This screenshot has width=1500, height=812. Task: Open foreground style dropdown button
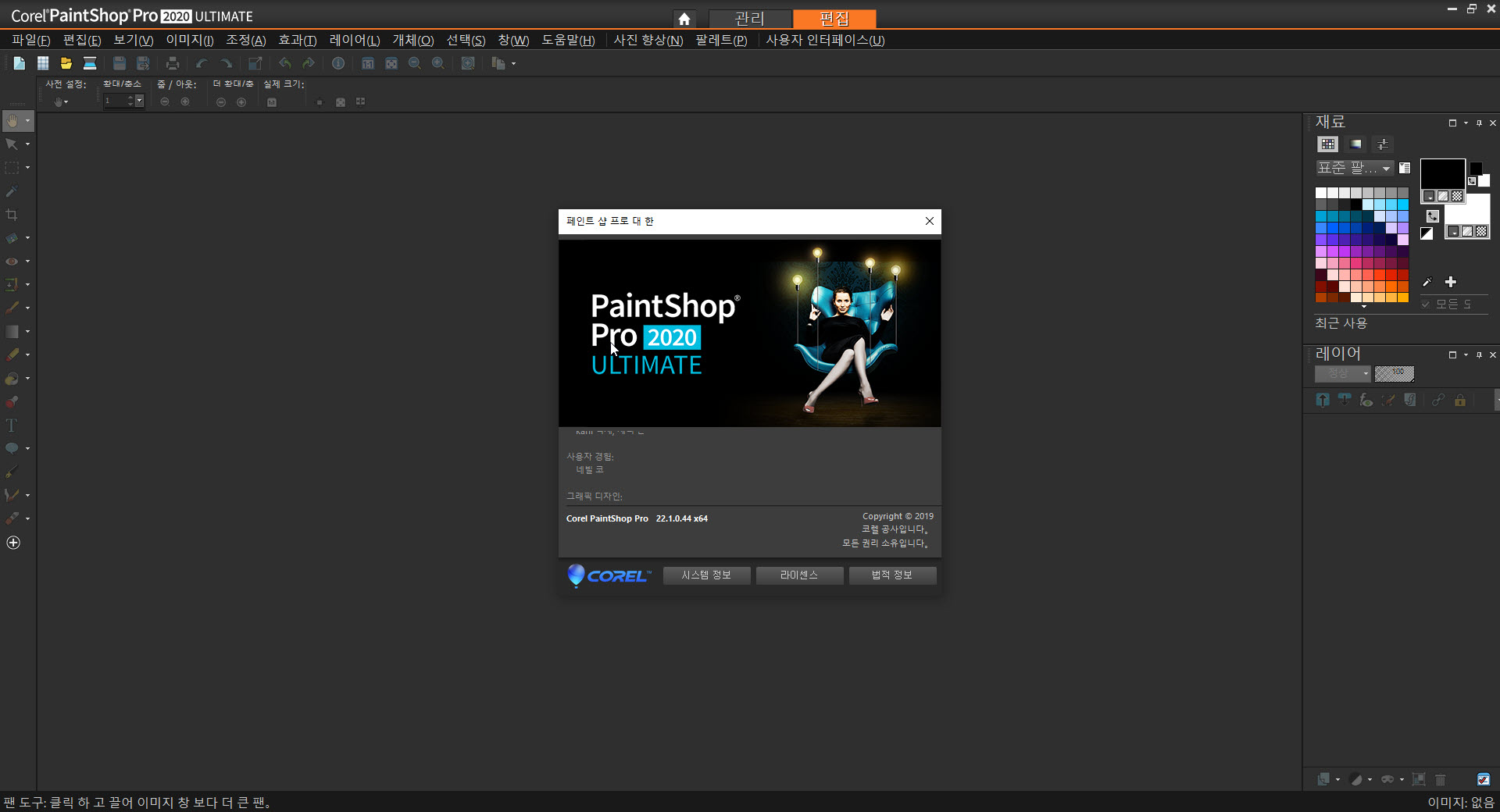click(1429, 196)
